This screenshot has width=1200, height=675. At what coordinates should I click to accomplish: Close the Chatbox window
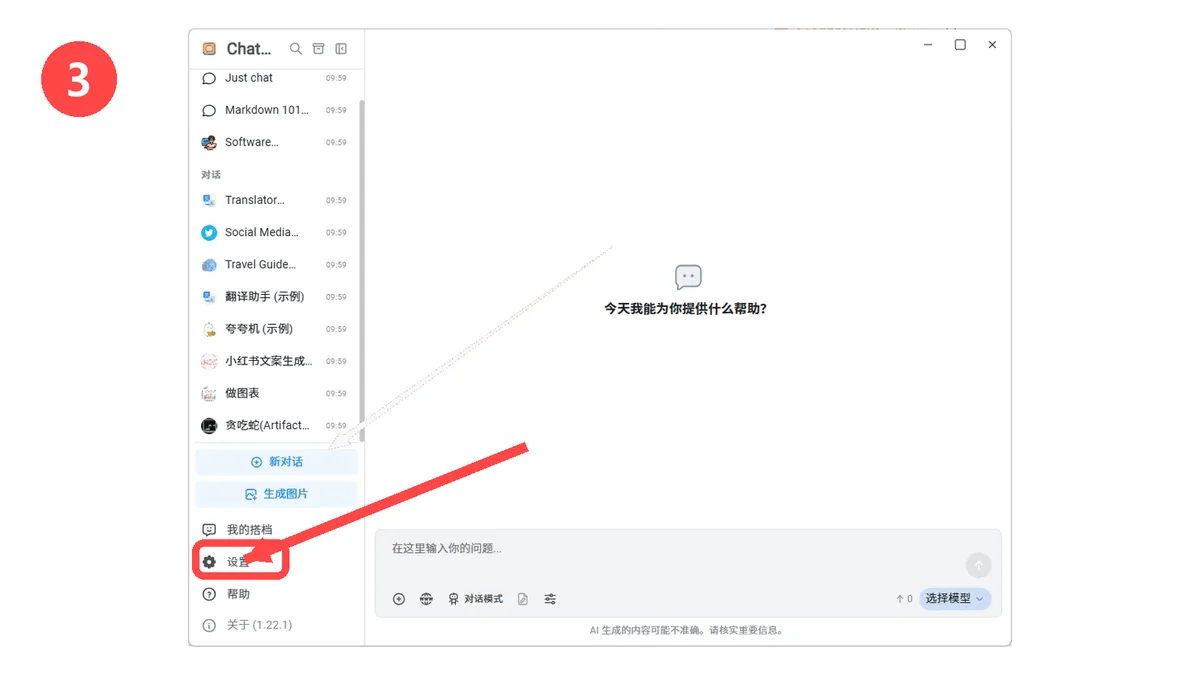click(x=992, y=45)
